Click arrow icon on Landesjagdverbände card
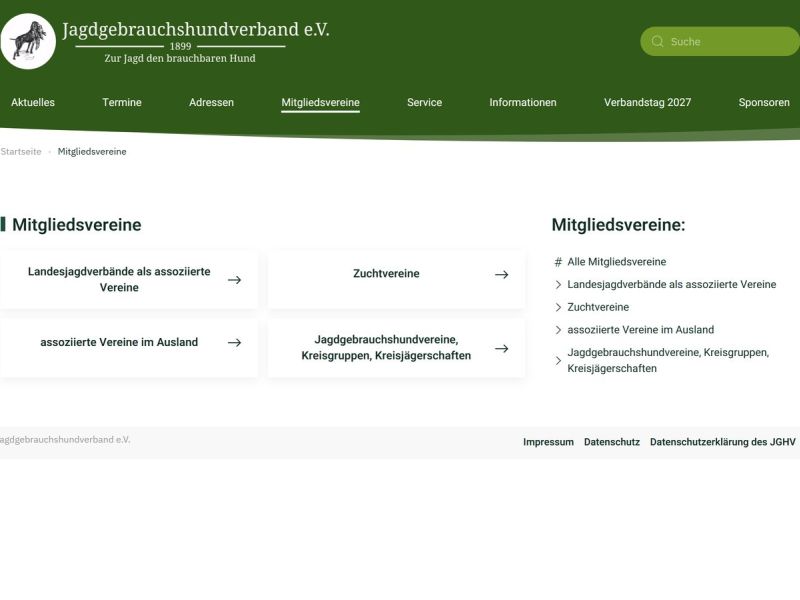Viewport: 800px width, 600px height. (x=235, y=280)
